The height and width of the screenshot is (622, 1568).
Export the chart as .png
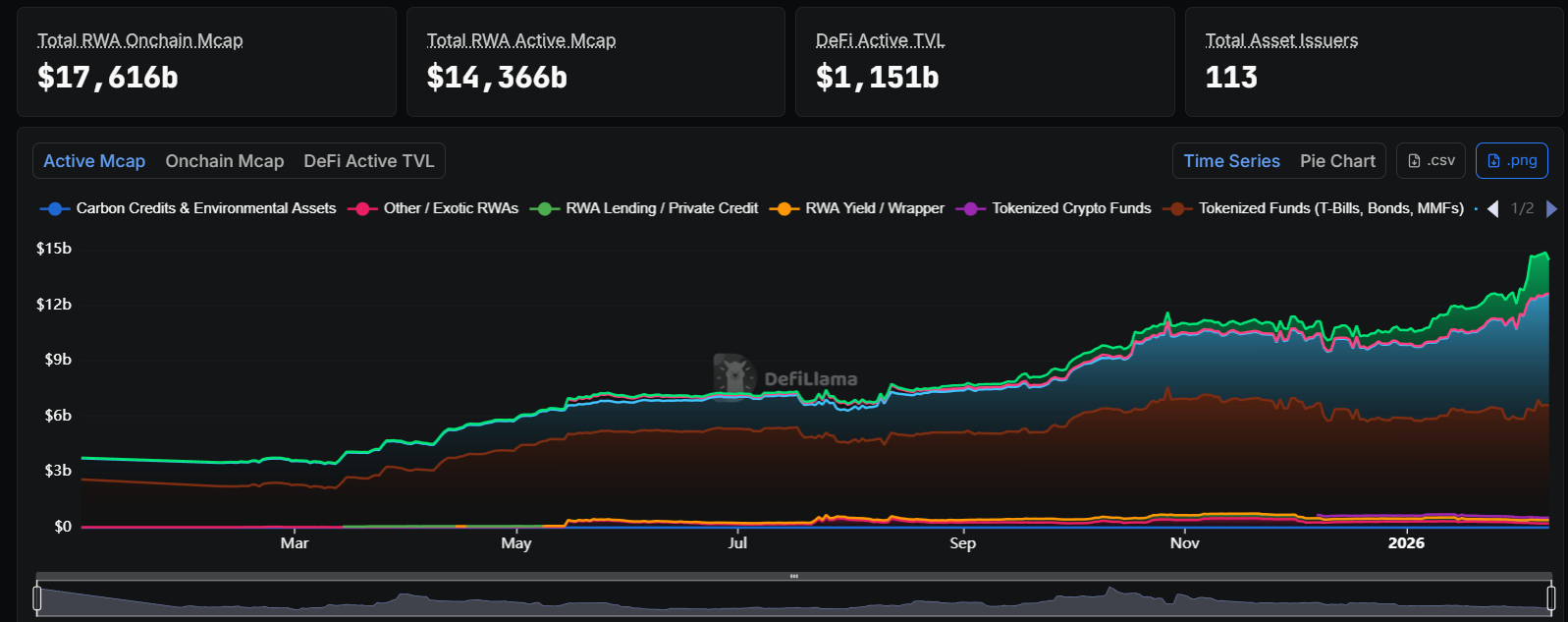click(1511, 161)
